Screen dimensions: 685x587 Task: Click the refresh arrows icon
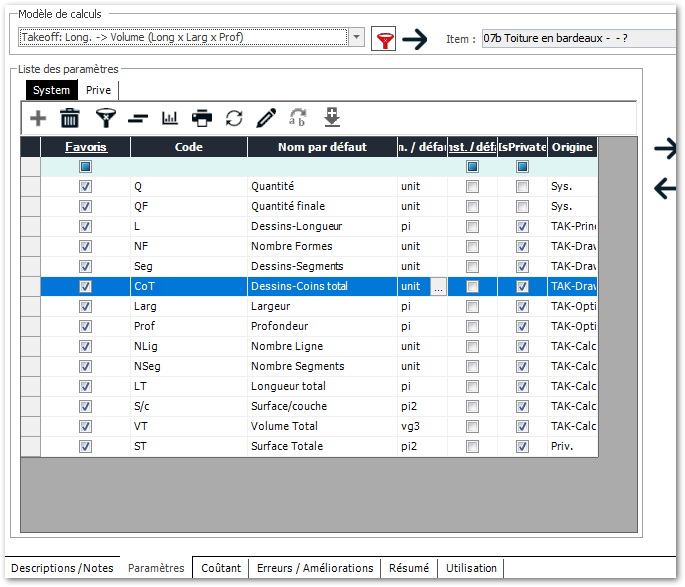pyautogui.click(x=234, y=118)
